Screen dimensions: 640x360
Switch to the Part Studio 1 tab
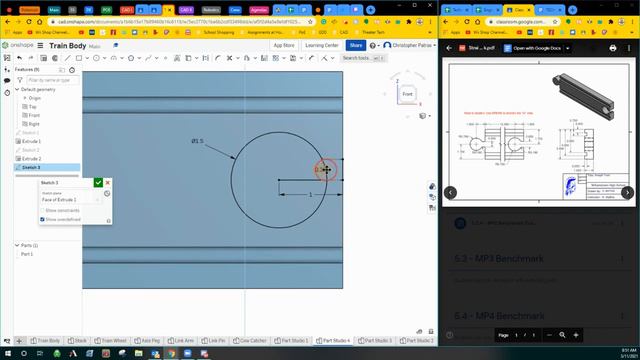291,340
